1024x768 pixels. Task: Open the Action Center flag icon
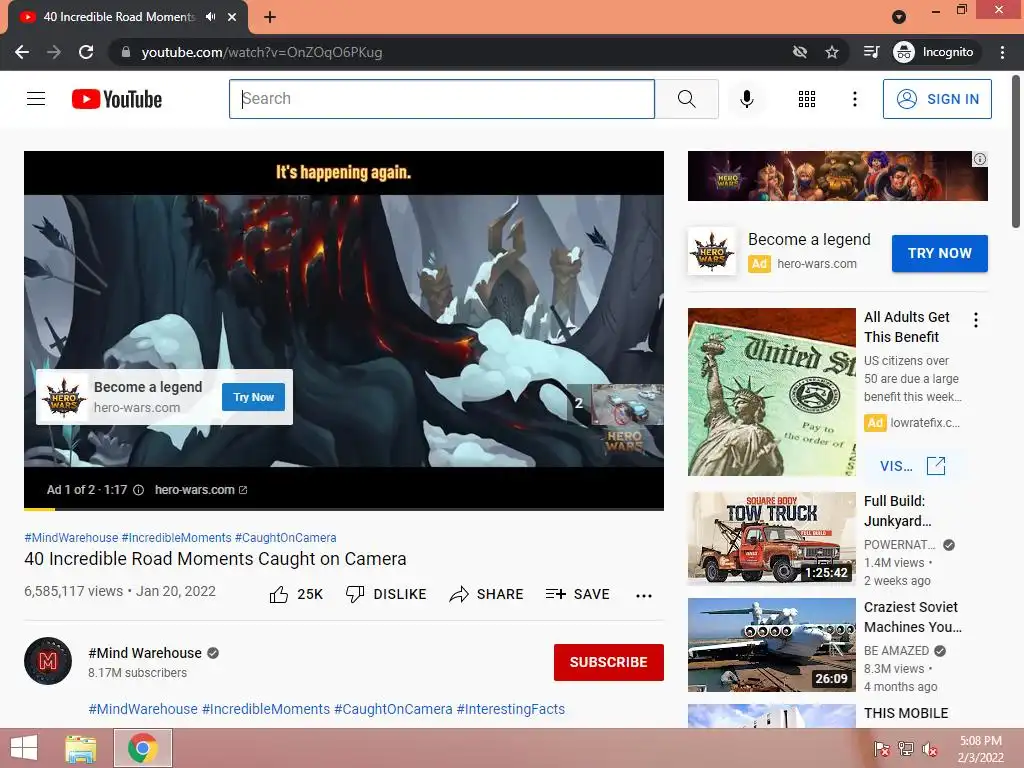pos(882,749)
